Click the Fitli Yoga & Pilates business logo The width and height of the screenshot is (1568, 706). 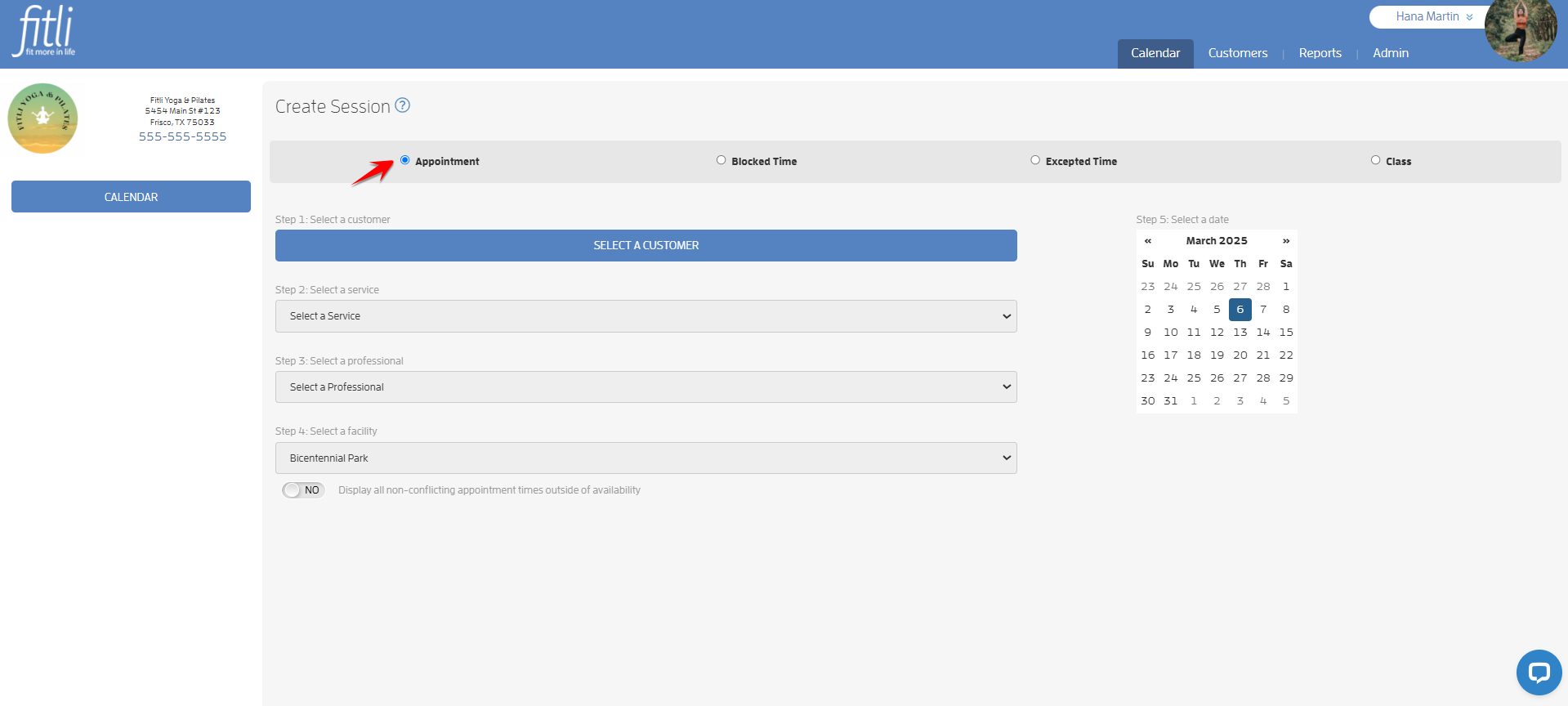click(42, 118)
